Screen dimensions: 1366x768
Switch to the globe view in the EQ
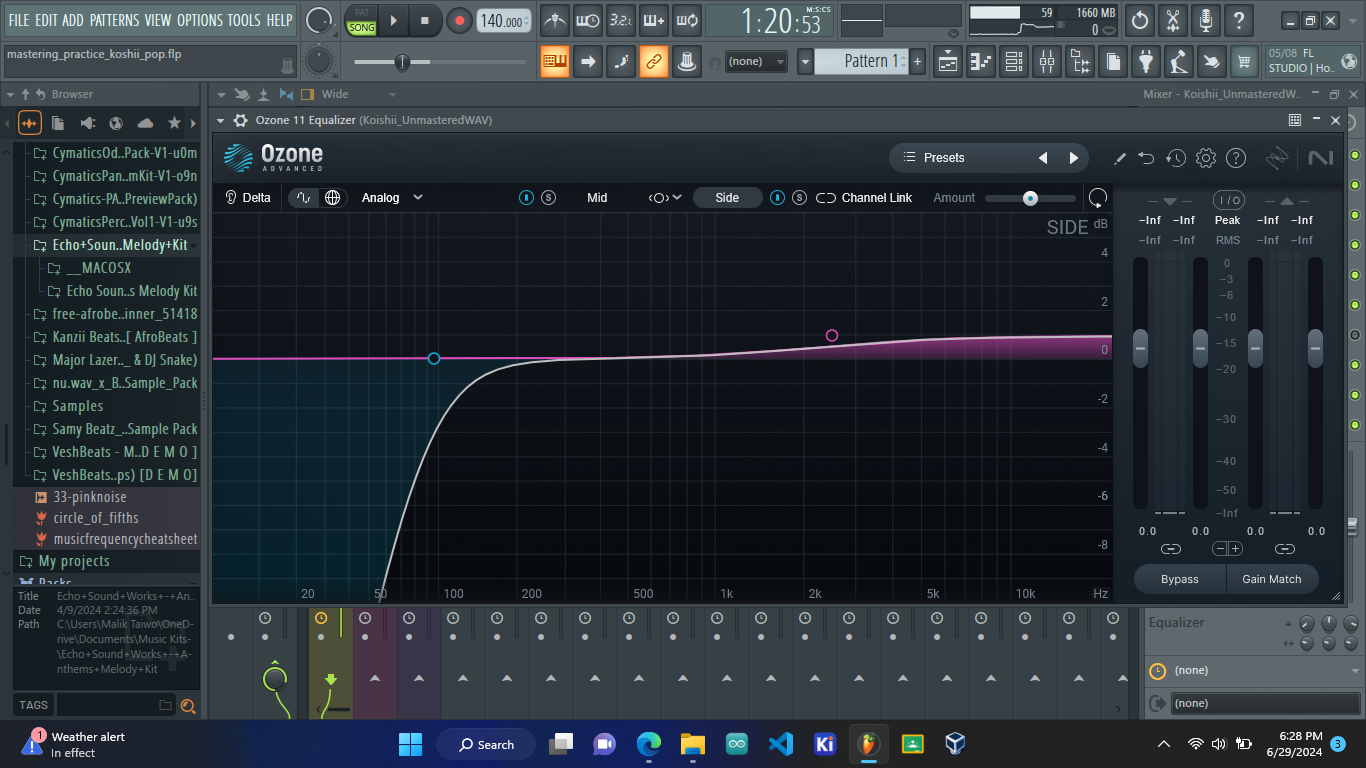click(x=333, y=198)
